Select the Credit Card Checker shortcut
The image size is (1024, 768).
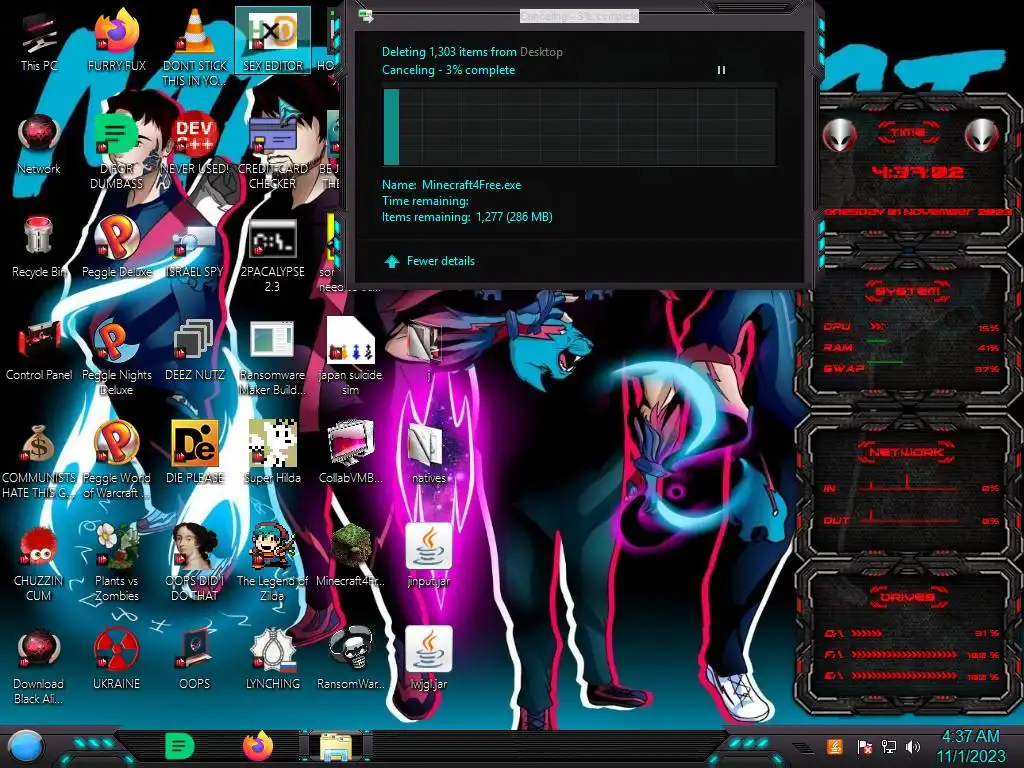(x=272, y=150)
